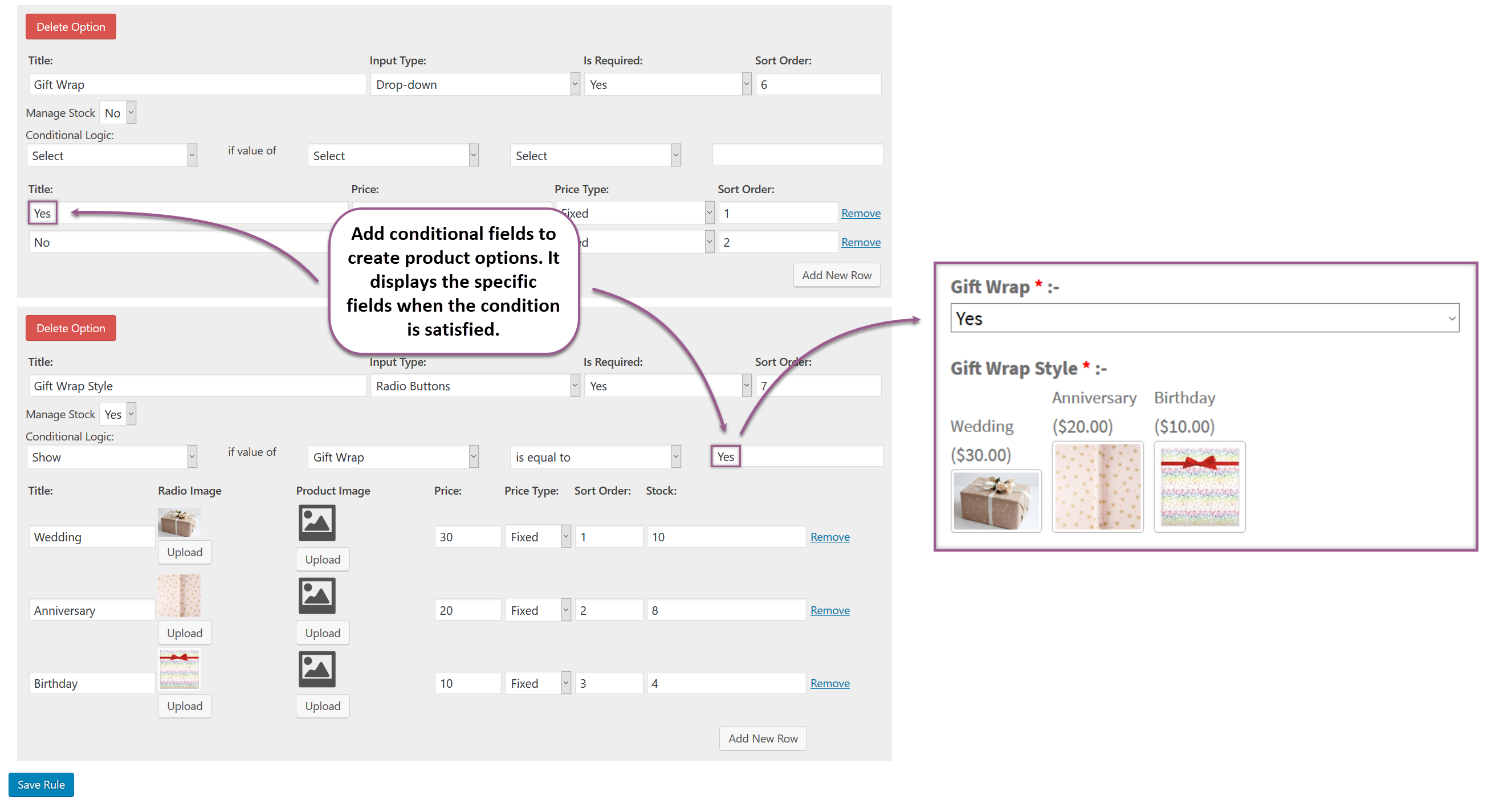Click Add New Row below the Gift Wrap option
This screenshot has width=1495, height=812.
click(836, 275)
